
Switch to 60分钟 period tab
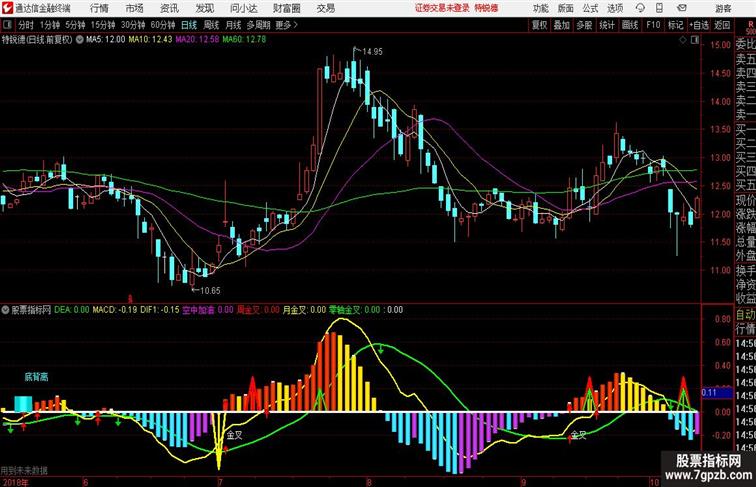point(162,25)
